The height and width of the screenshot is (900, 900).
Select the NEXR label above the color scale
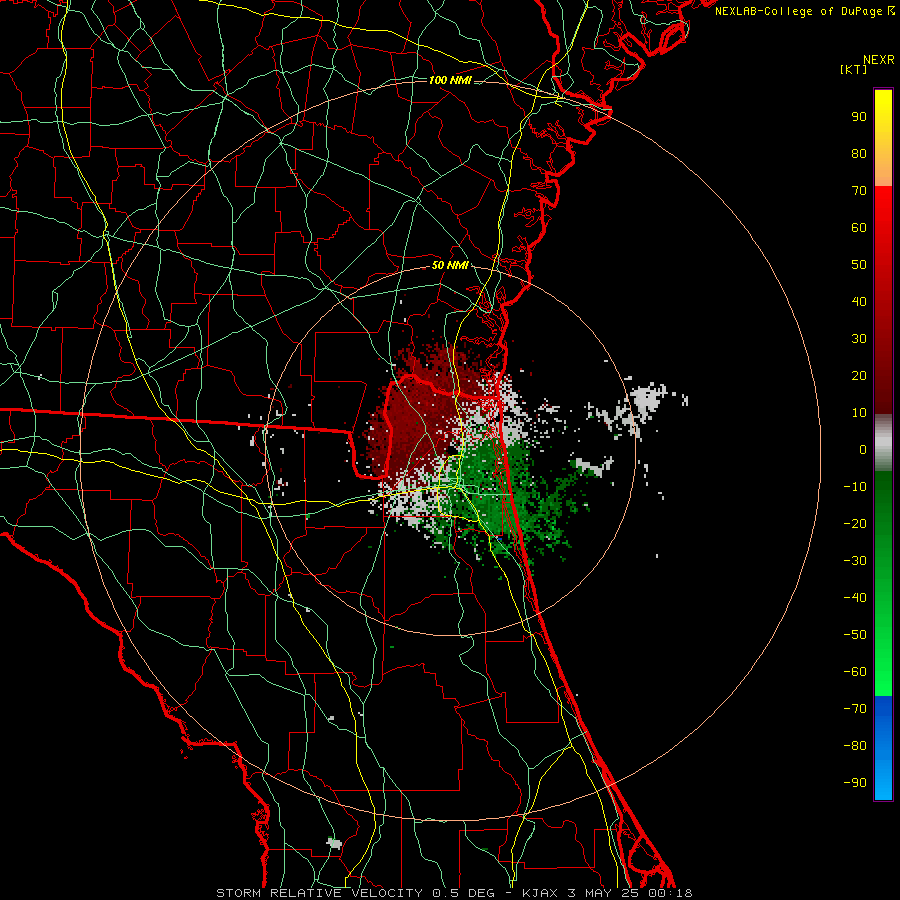click(879, 60)
